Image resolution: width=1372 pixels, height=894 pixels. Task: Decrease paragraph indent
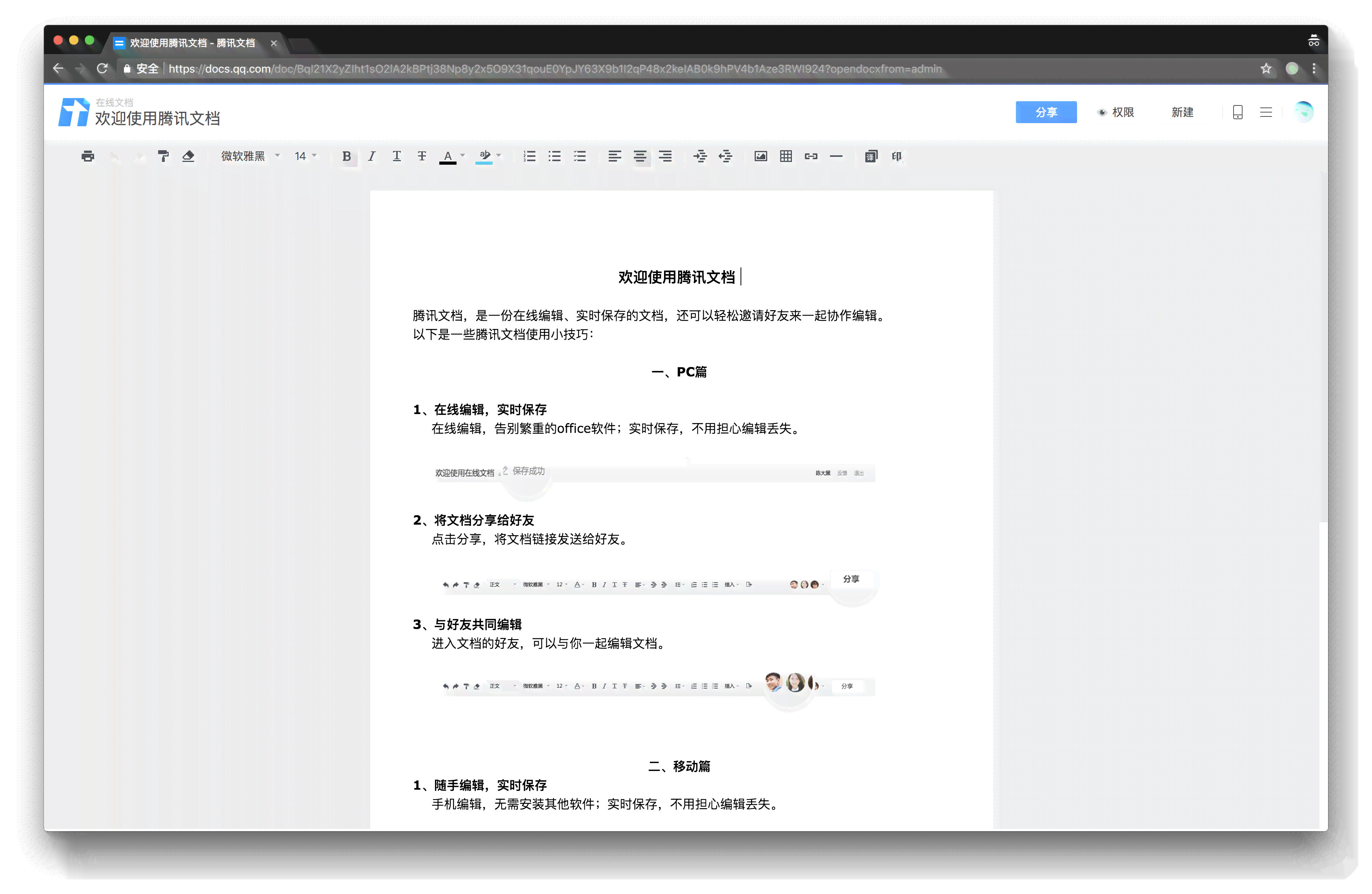[725, 156]
